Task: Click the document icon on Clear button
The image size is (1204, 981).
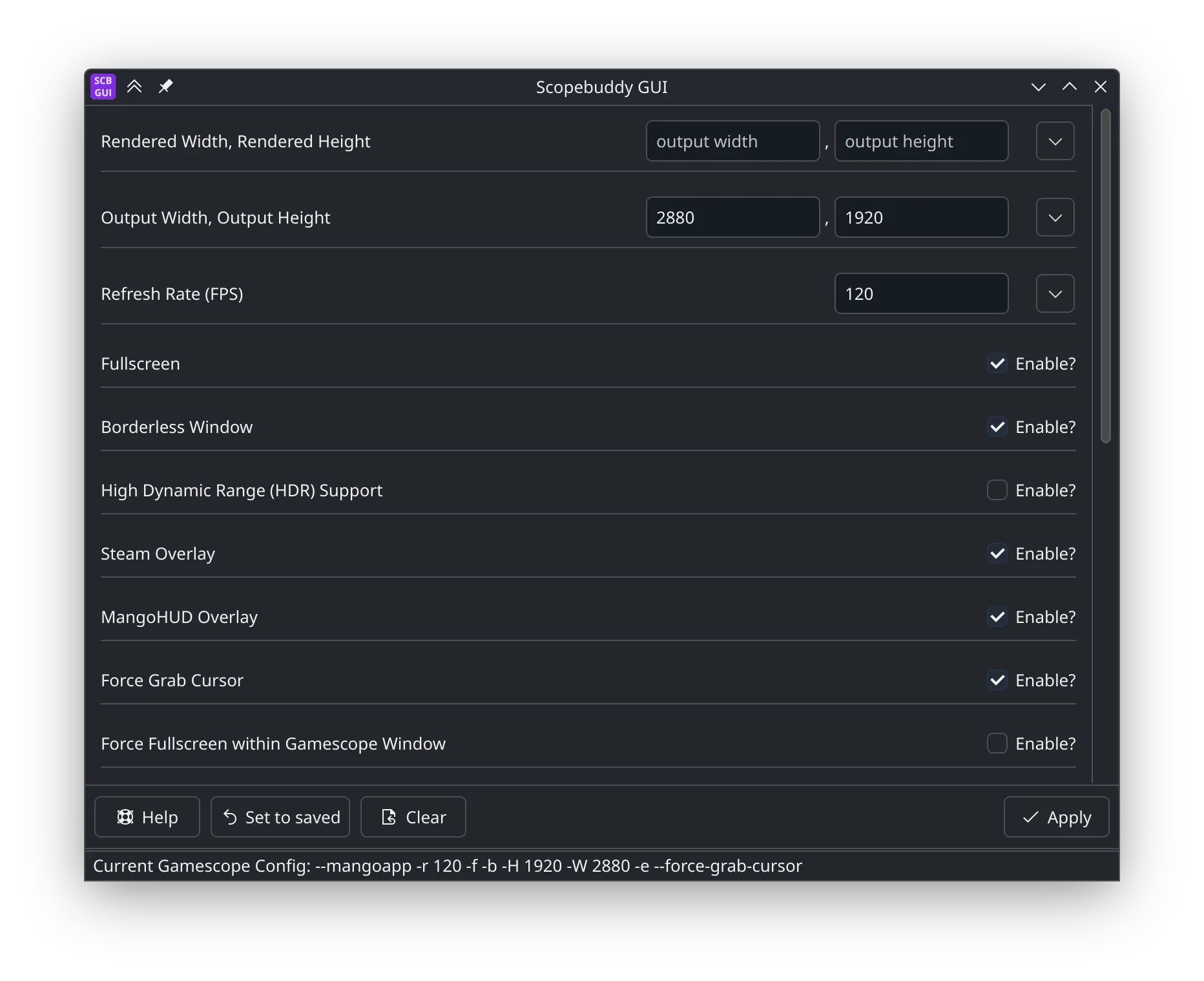Action: point(388,817)
